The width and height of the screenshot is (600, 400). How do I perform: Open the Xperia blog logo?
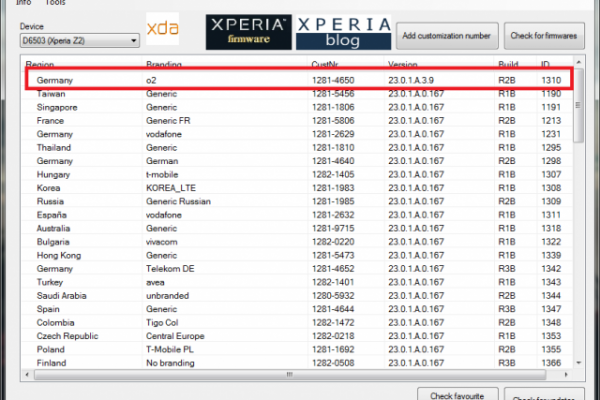pyautogui.click(x=344, y=32)
